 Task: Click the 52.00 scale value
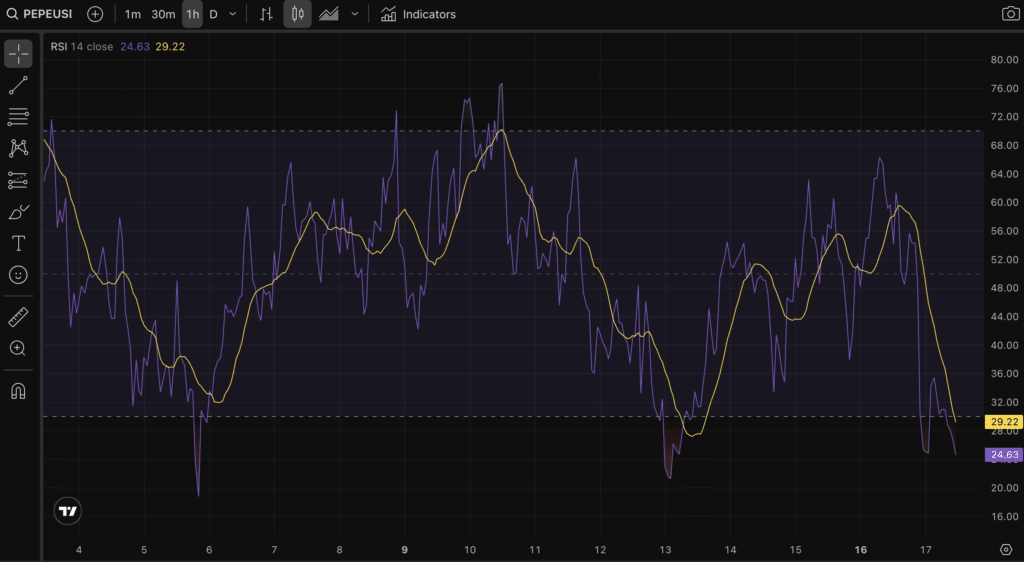1004,260
